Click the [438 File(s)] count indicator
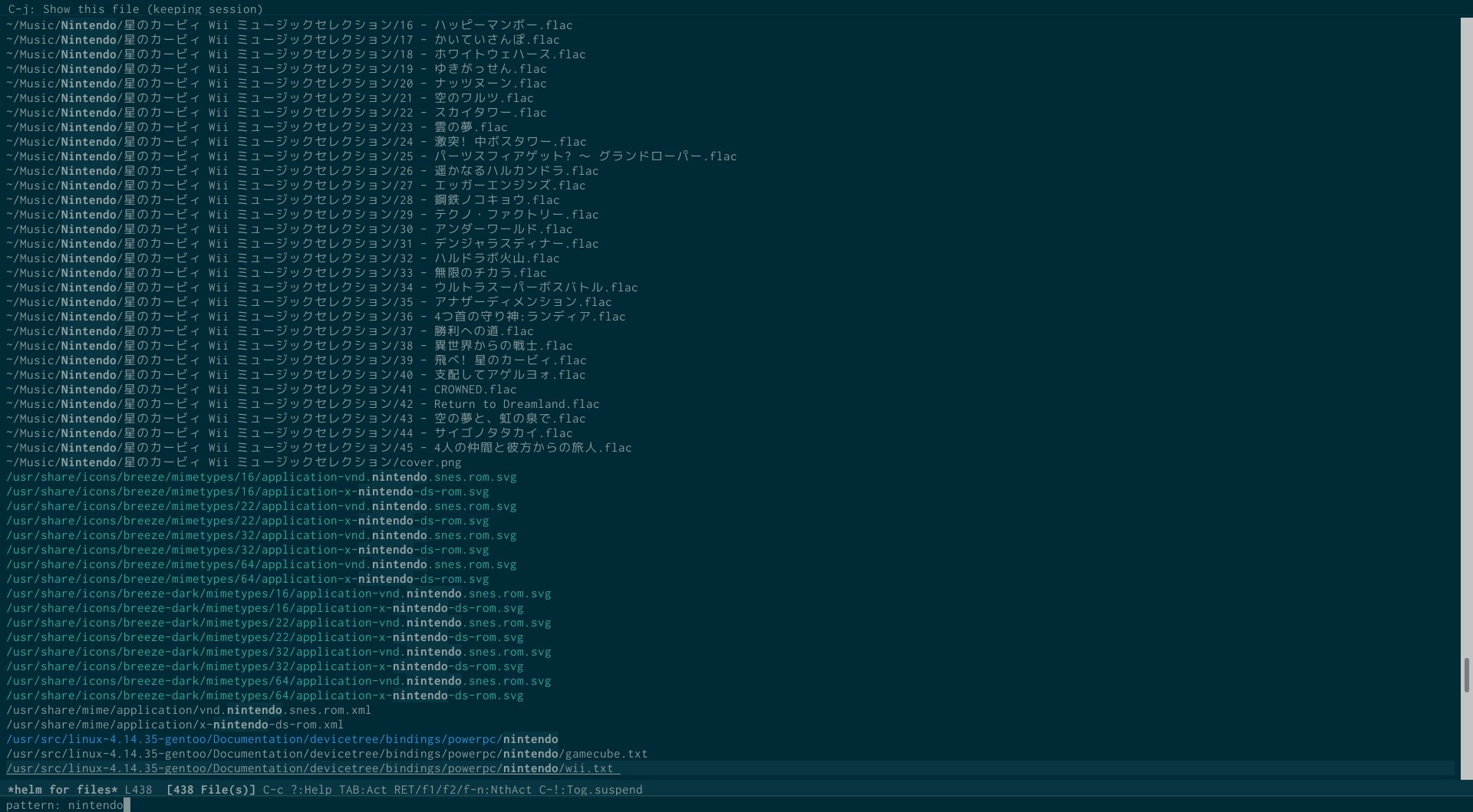The height and width of the screenshot is (812, 1473). (x=211, y=790)
